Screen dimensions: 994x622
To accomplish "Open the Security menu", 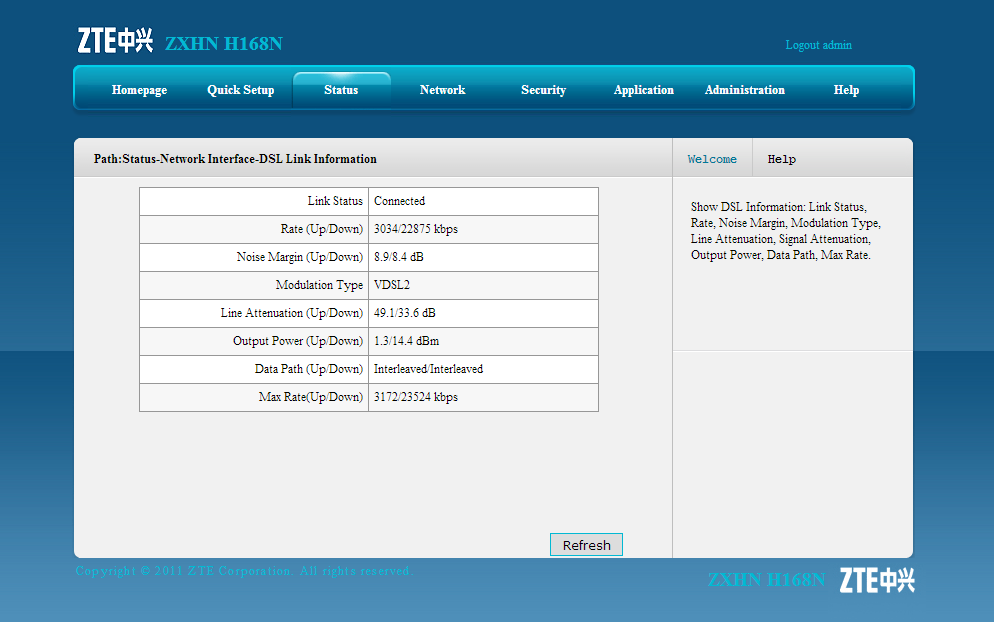I will click(543, 90).
